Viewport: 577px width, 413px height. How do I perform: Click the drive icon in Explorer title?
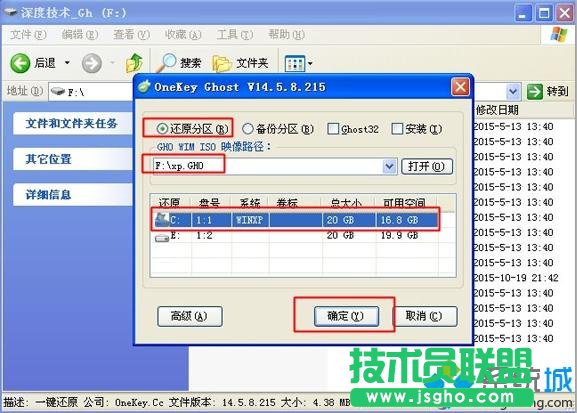coord(10,13)
